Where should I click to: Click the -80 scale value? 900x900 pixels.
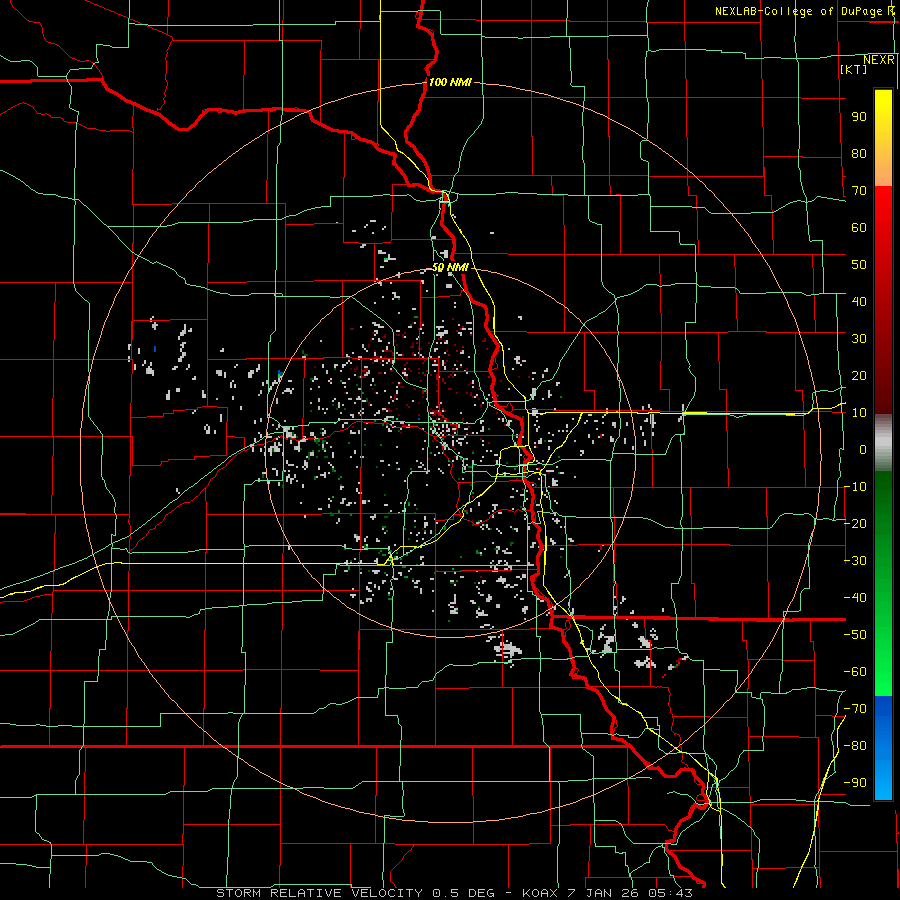pyautogui.click(x=855, y=746)
